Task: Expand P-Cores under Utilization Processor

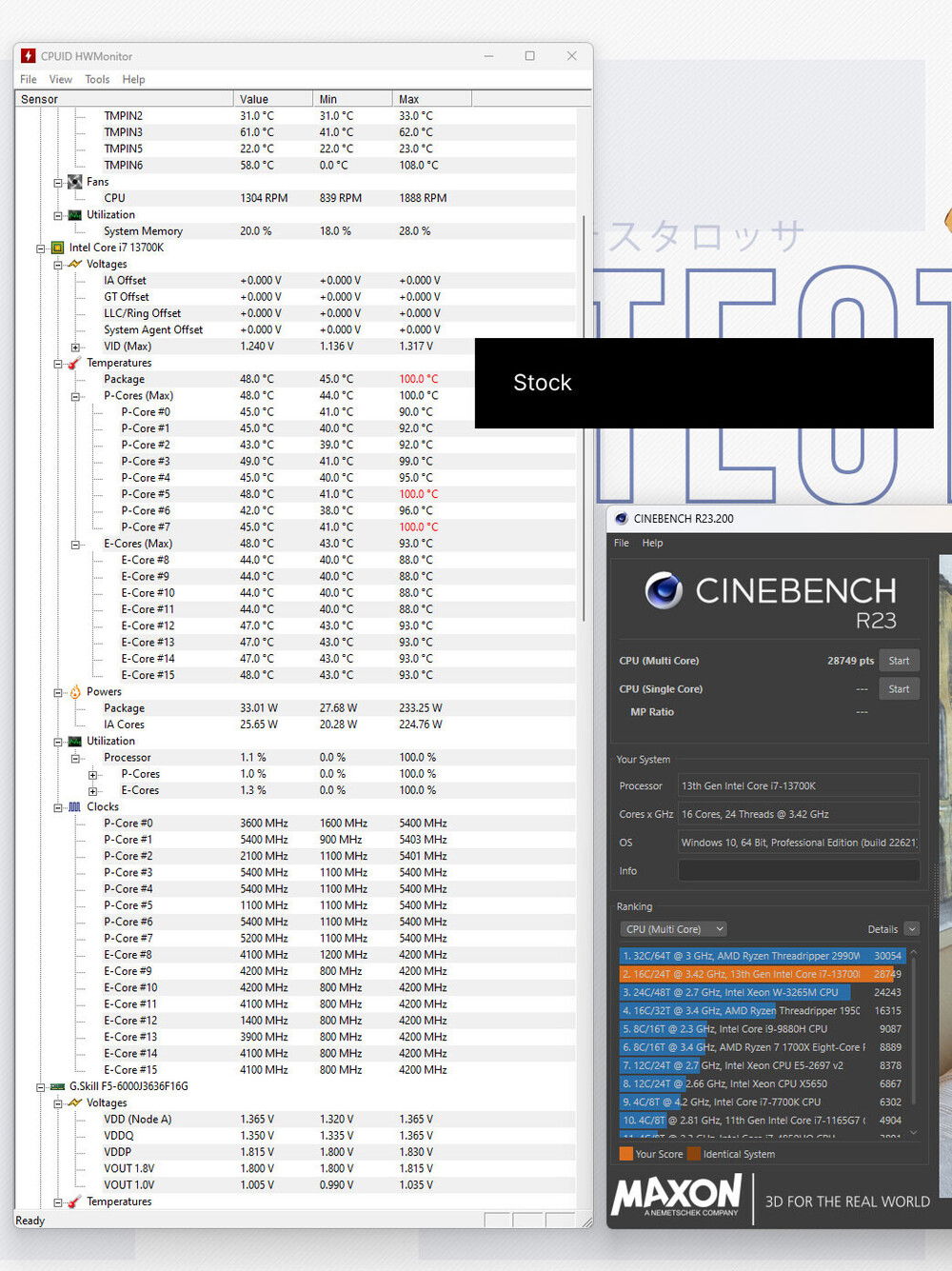Action: point(92,775)
